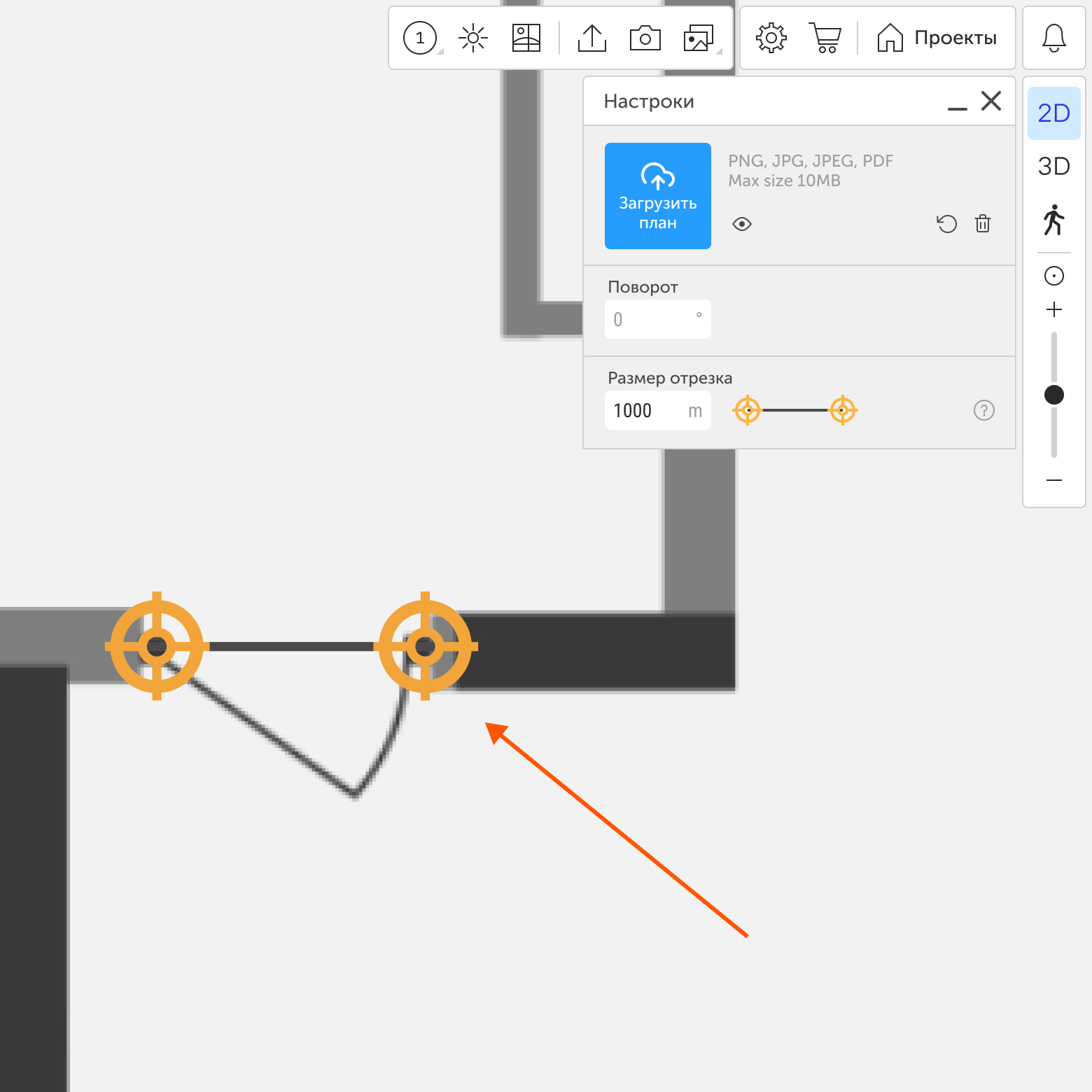Open the floor plan layout icon
The height and width of the screenshot is (1092, 1092).
[526, 38]
